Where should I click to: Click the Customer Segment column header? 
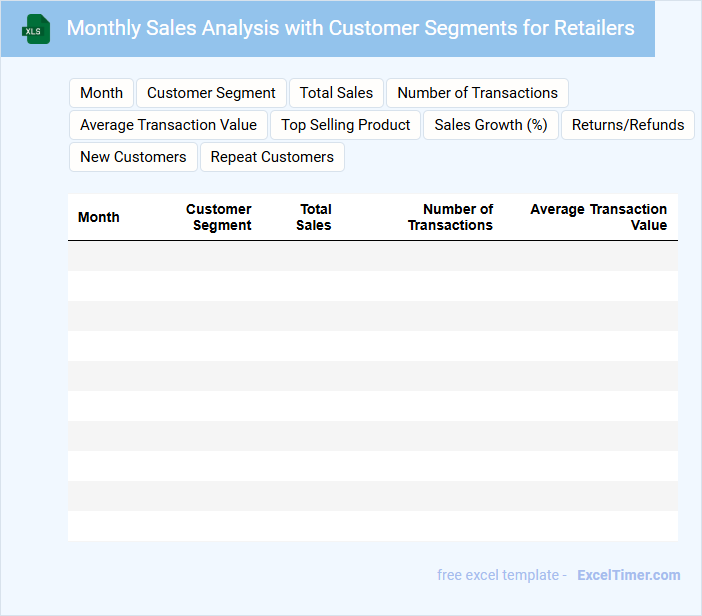point(220,217)
